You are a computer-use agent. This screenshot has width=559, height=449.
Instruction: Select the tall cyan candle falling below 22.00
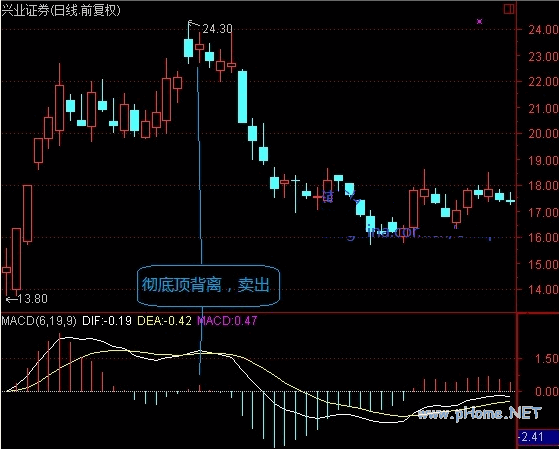242,97
